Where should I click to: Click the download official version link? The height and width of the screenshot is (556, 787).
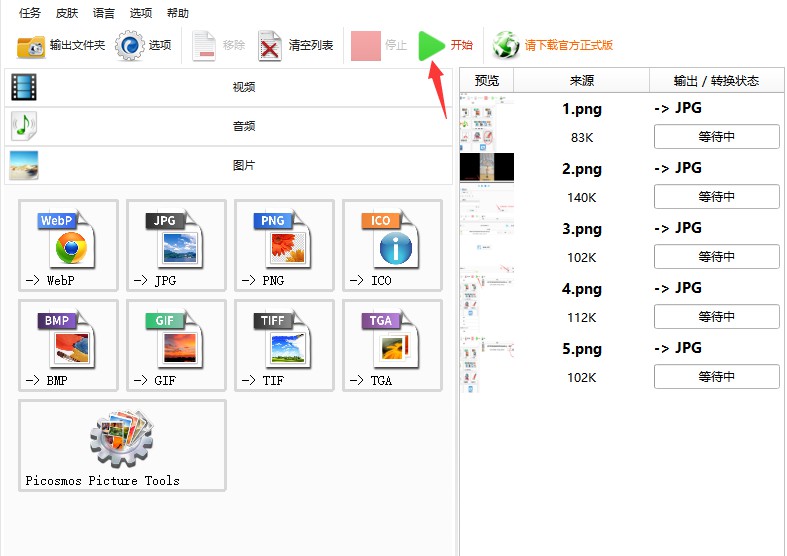point(569,45)
